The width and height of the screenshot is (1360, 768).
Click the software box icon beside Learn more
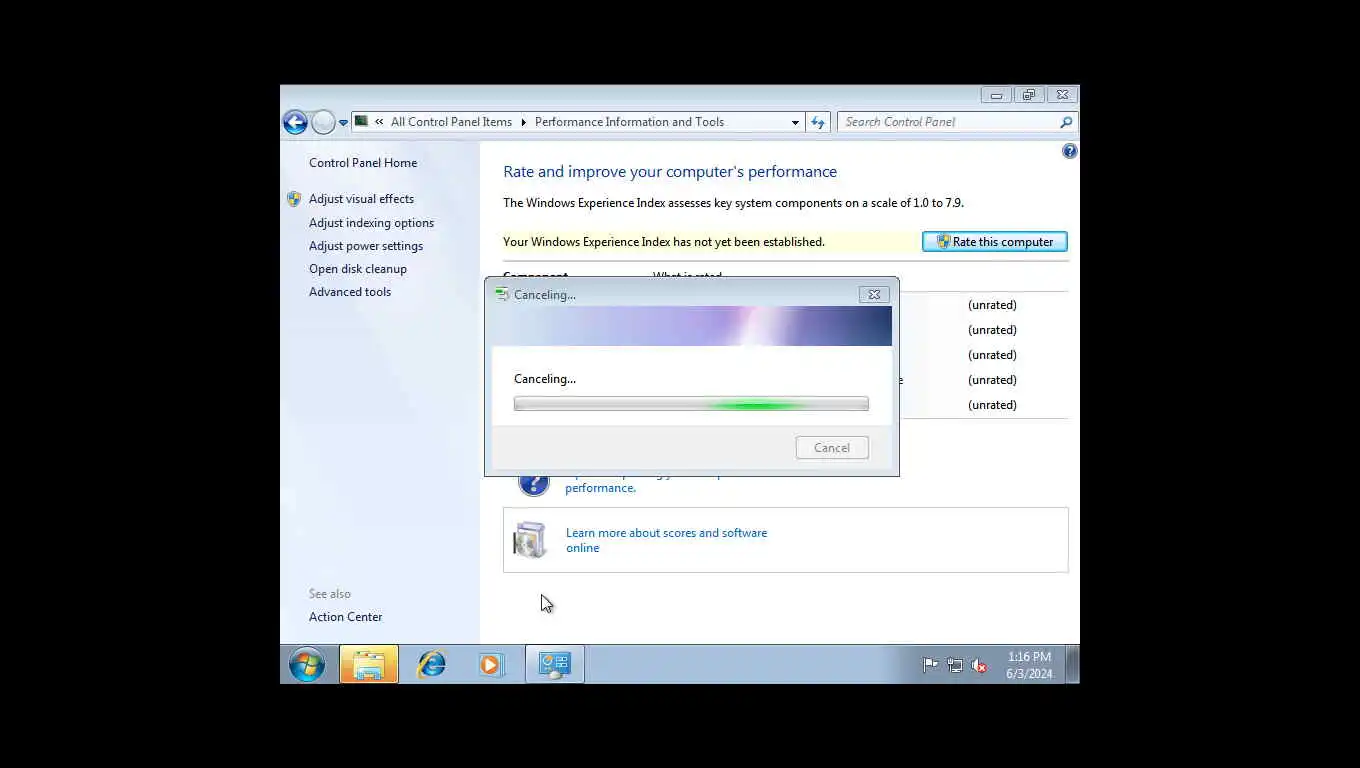[530, 539]
